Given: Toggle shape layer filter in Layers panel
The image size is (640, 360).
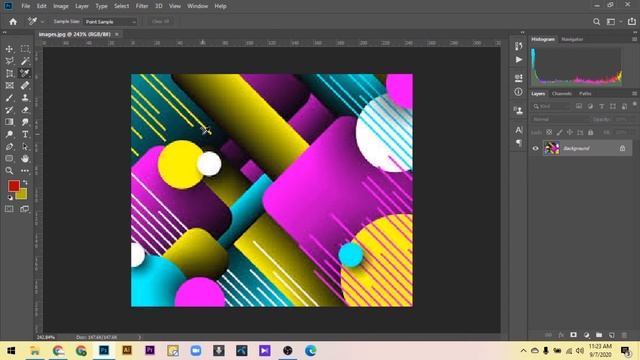Looking at the screenshot, I should [x=613, y=106].
